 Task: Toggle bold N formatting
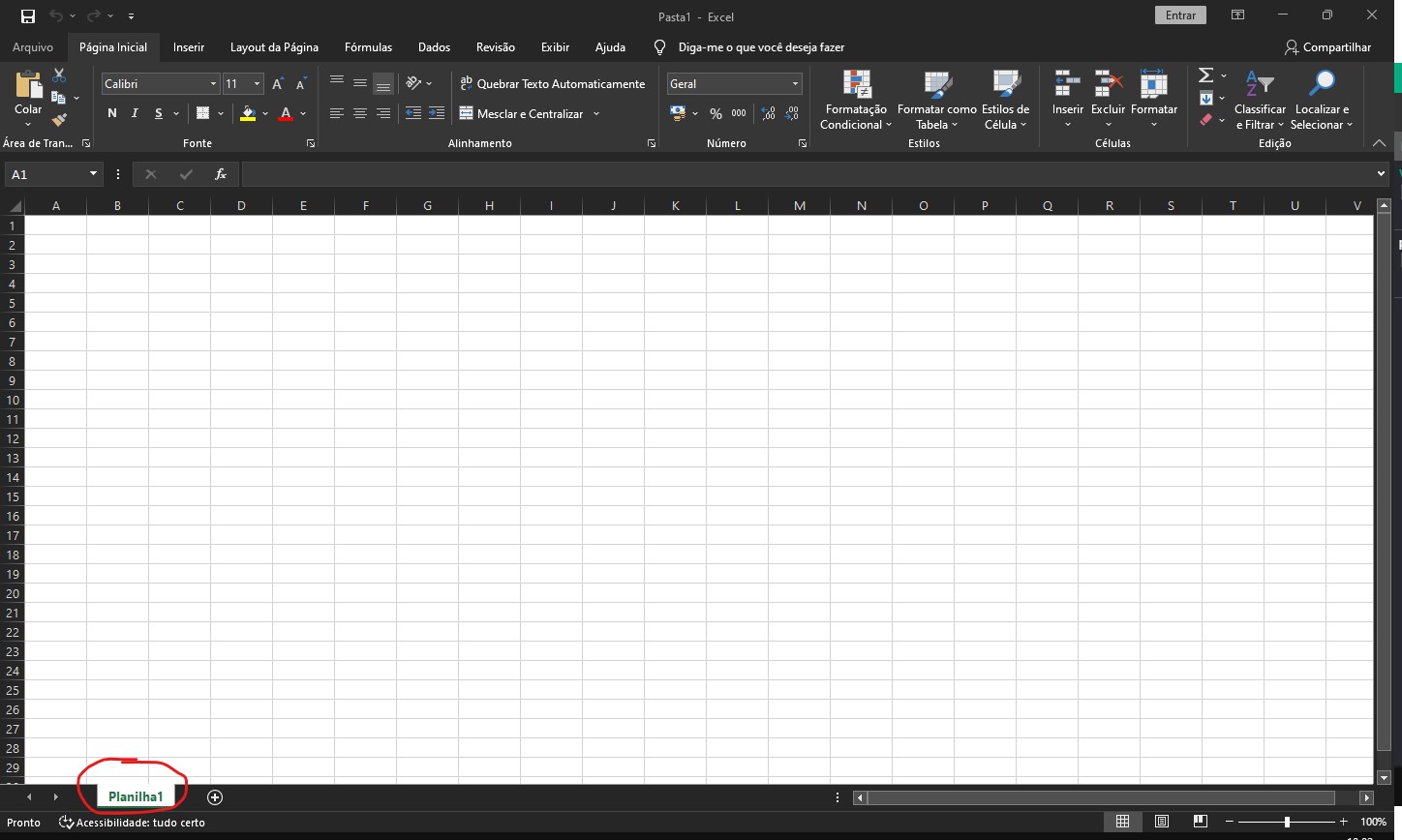[112, 113]
